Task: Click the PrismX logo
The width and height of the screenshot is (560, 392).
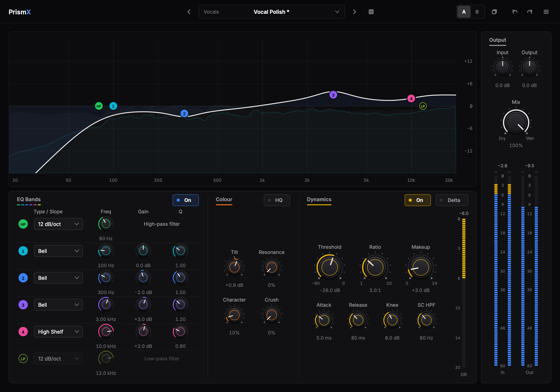Action: [20, 12]
